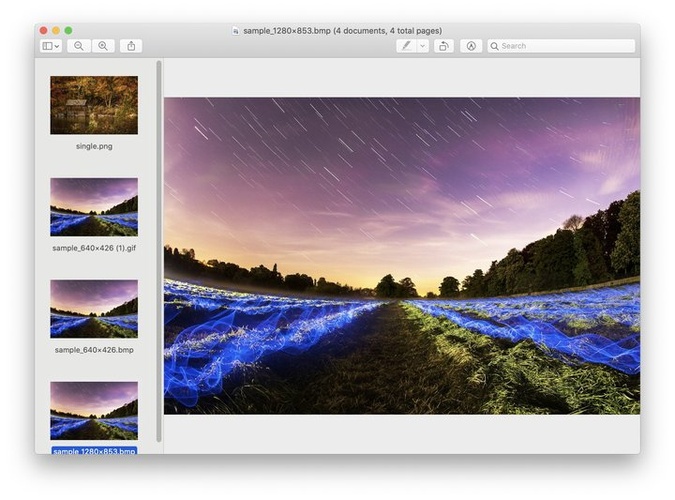Enter full screen with green button
Image resolution: width=675 pixels, height=500 pixels.
68,30
